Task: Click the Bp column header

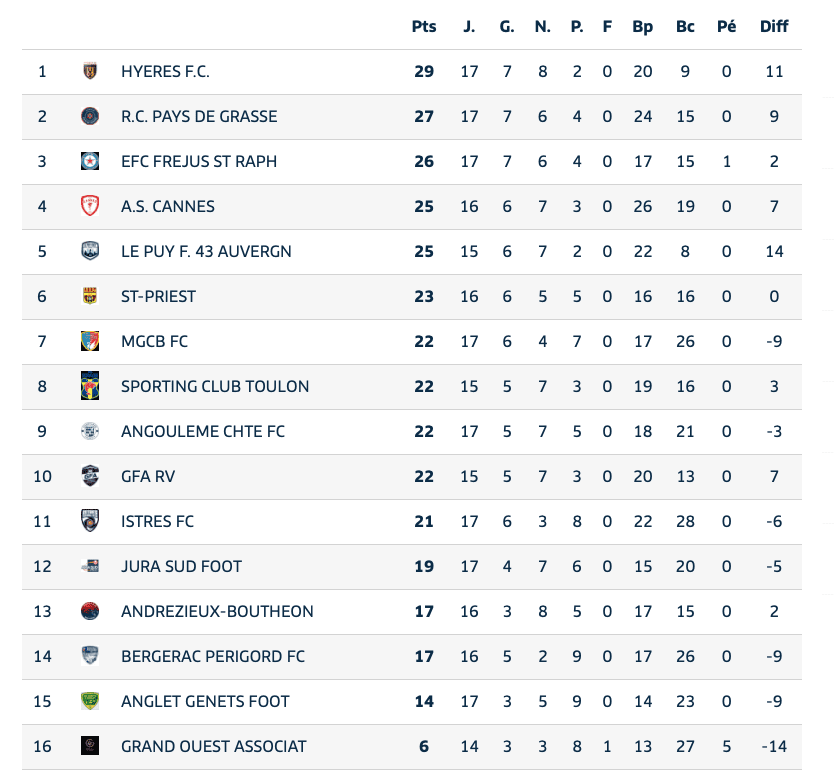Action: tap(642, 26)
